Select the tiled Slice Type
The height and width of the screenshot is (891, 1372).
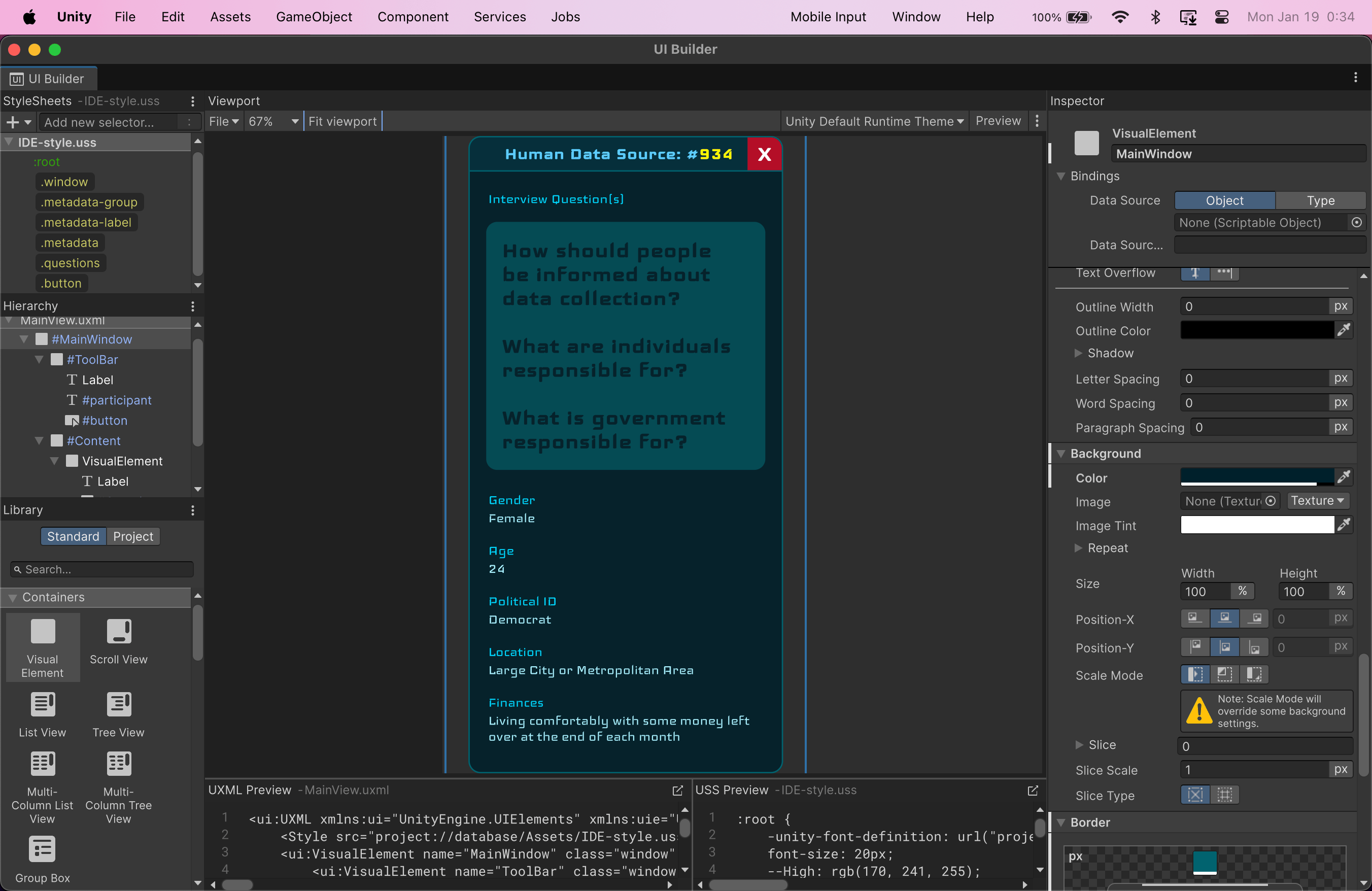pyautogui.click(x=1224, y=795)
